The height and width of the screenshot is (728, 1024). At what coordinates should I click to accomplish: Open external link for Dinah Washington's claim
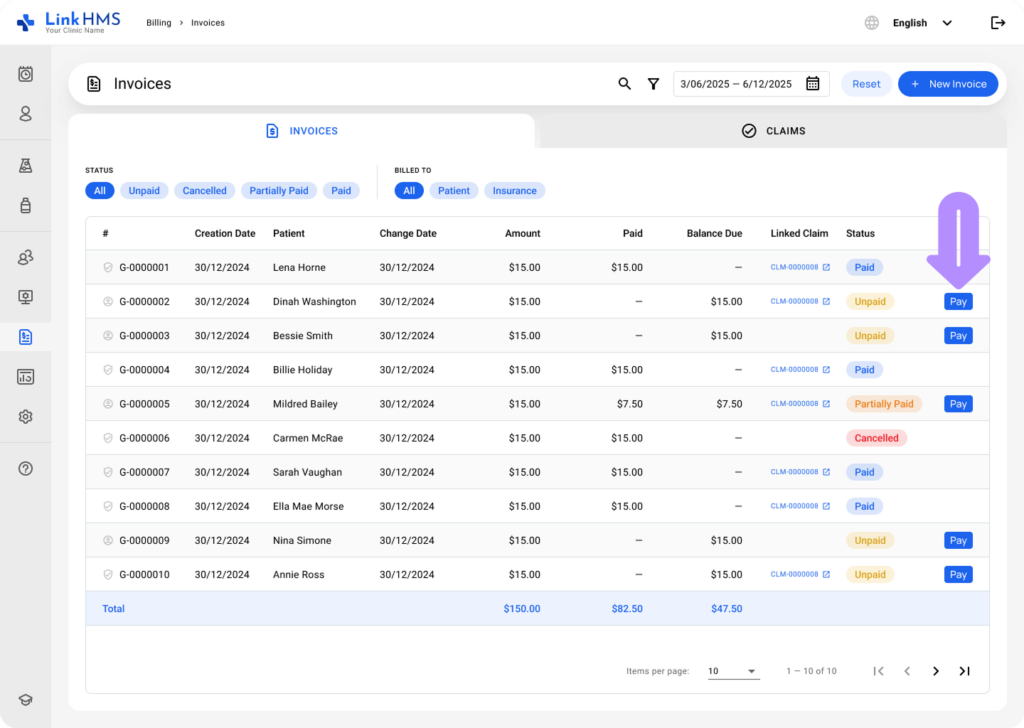[x=826, y=301]
